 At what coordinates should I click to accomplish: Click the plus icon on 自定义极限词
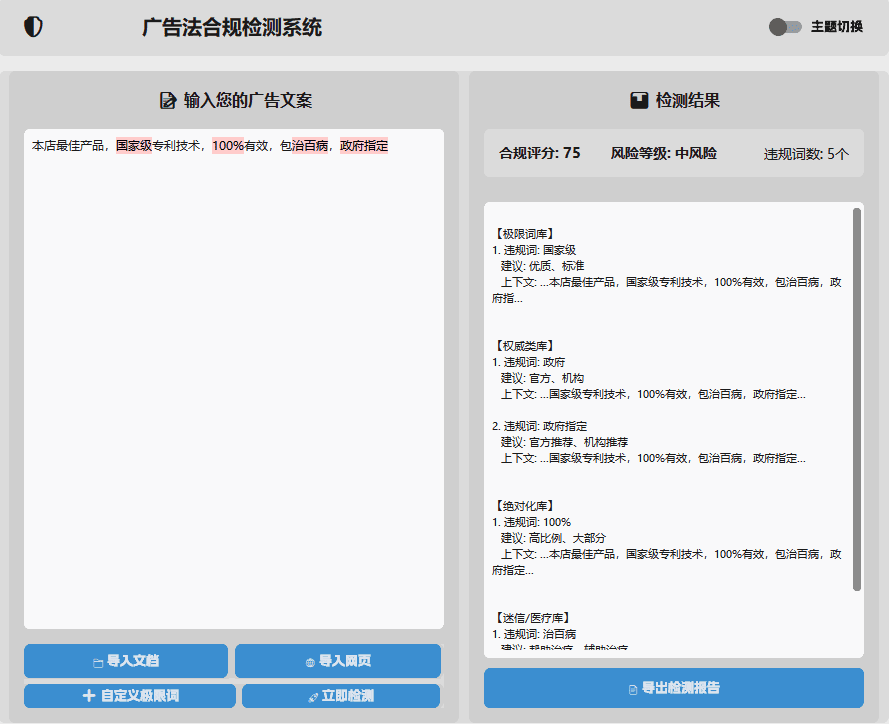(89, 696)
